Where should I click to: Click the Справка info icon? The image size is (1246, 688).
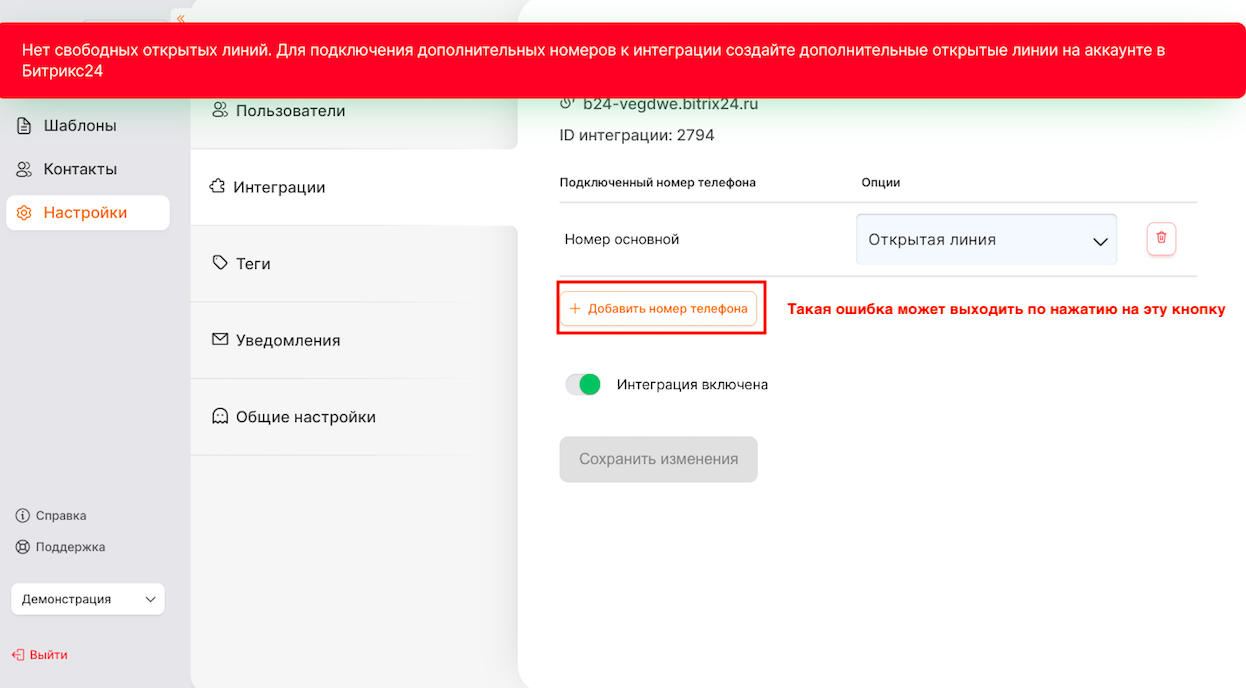pos(22,516)
